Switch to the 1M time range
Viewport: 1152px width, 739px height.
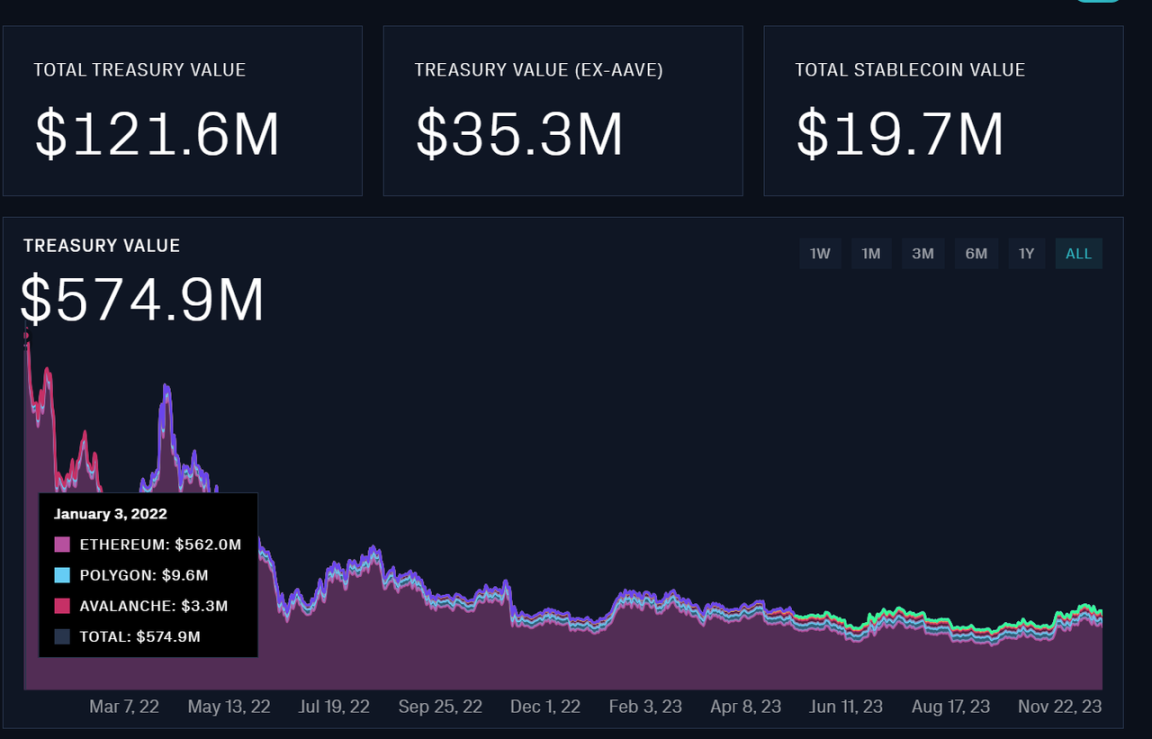tap(871, 253)
